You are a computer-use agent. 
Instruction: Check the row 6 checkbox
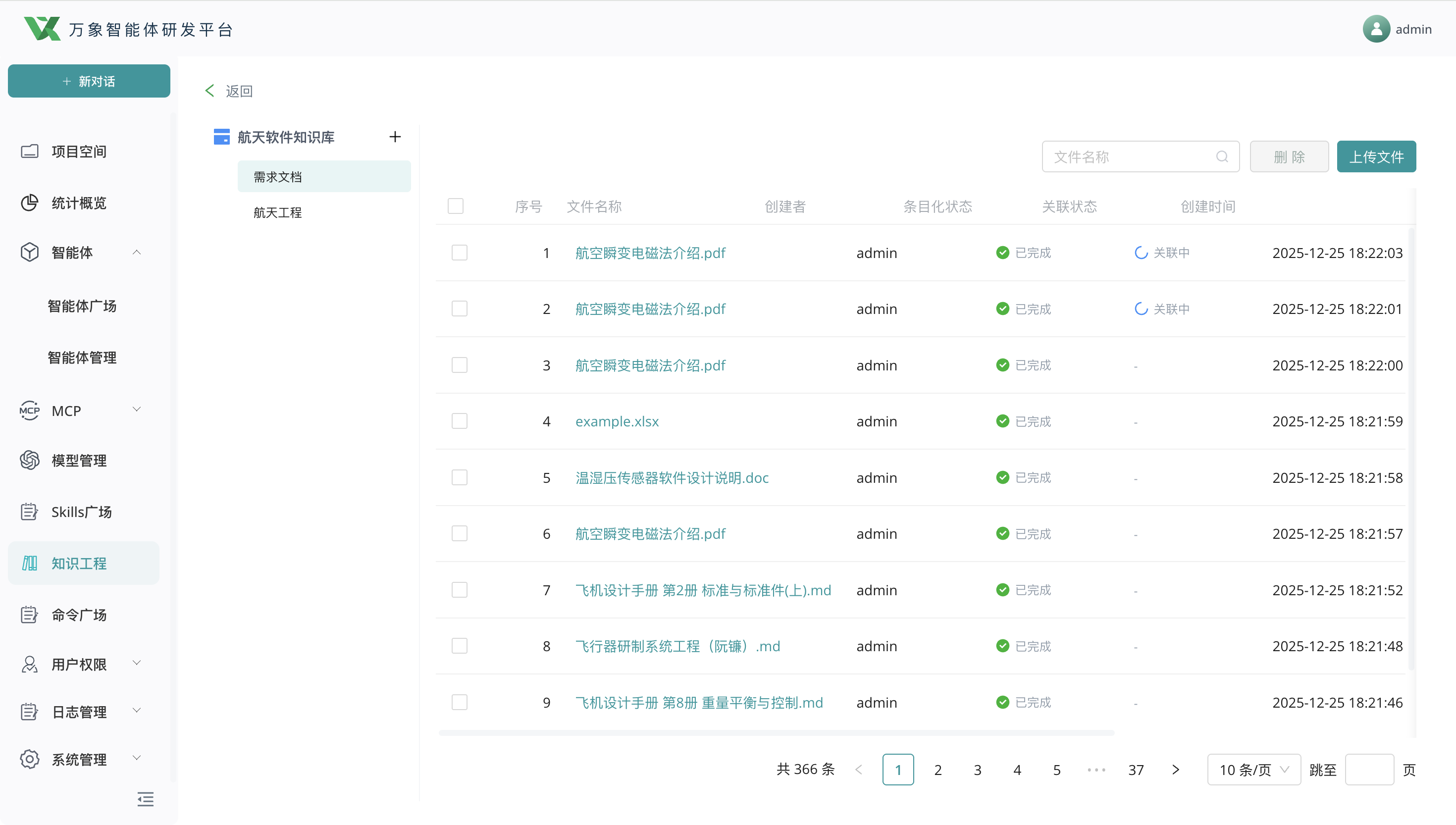460,534
